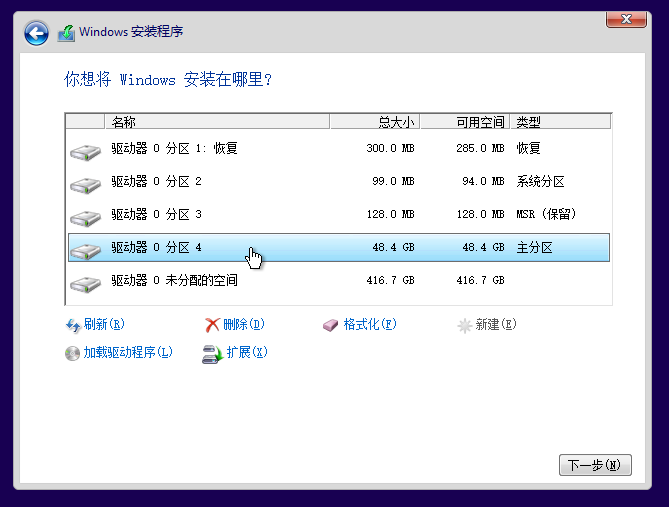Click the 285.0 MB free space cell

click(x=480, y=149)
